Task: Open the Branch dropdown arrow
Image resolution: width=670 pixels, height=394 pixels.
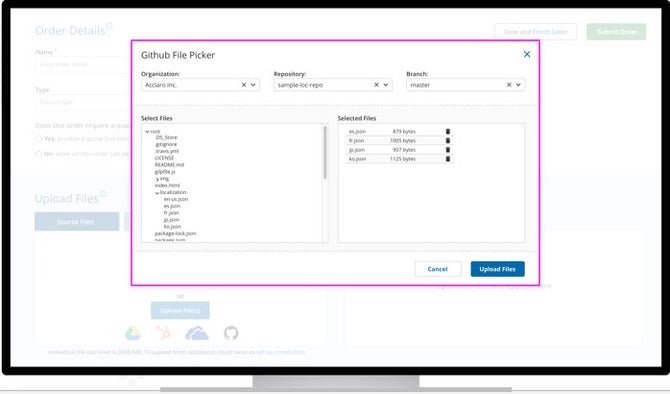Action: (518, 85)
